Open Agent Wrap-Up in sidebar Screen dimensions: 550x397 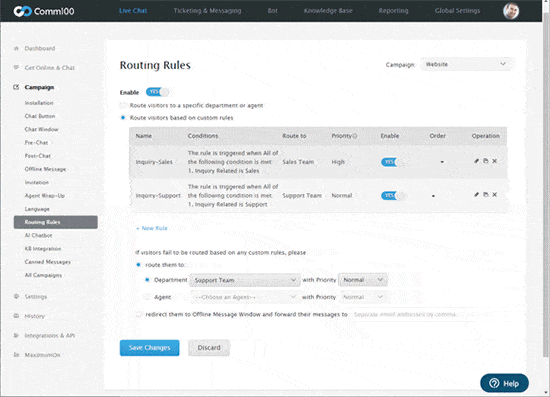click(45, 196)
